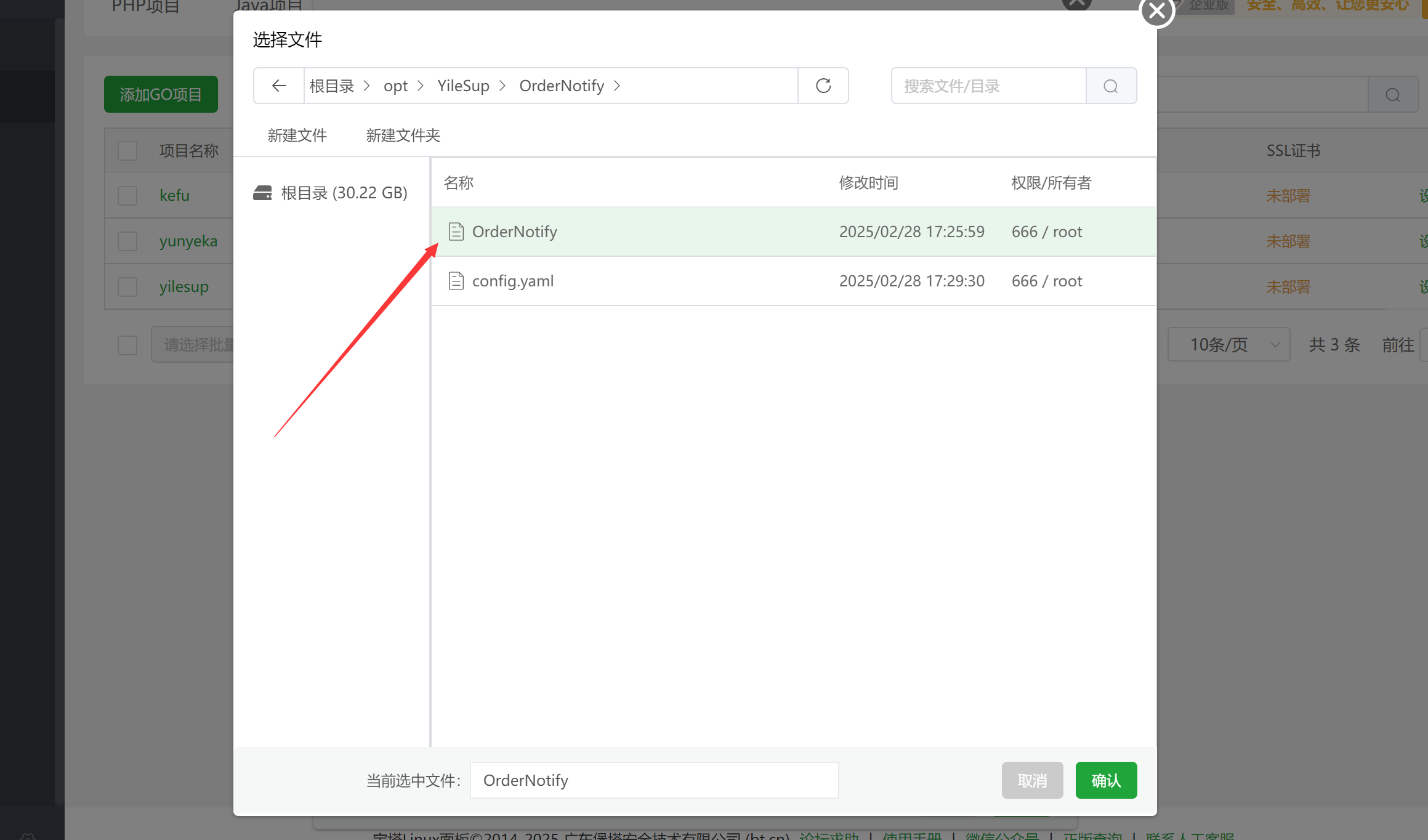Click background project search magnifier icon
This screenshot has width=1428, height=840.
(1393, 95)
